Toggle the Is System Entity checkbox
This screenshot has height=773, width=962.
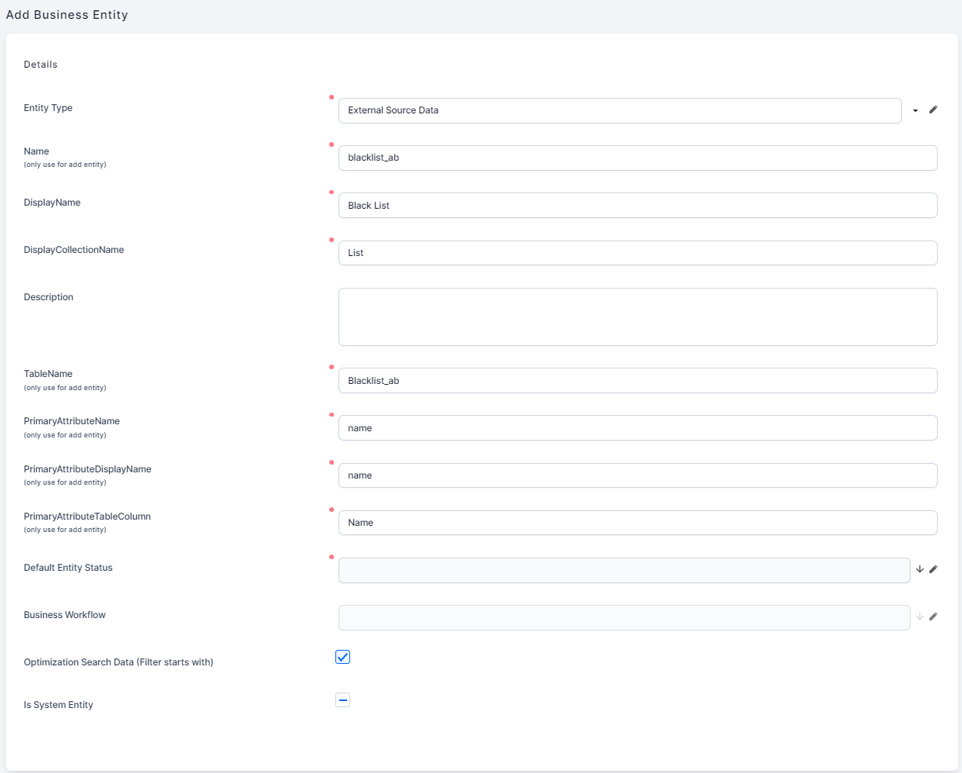[x=343, y=700]
